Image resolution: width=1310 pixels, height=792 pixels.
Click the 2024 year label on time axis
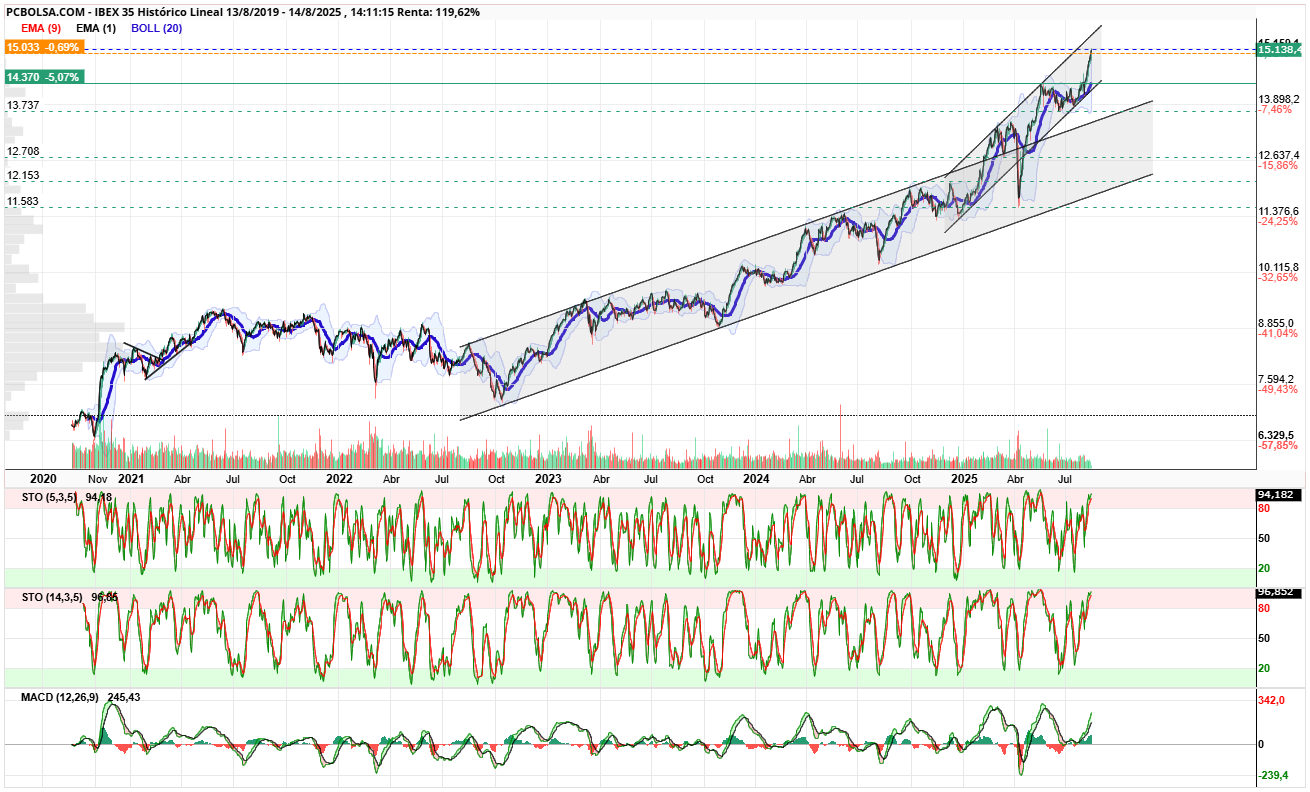pos(756,479)
